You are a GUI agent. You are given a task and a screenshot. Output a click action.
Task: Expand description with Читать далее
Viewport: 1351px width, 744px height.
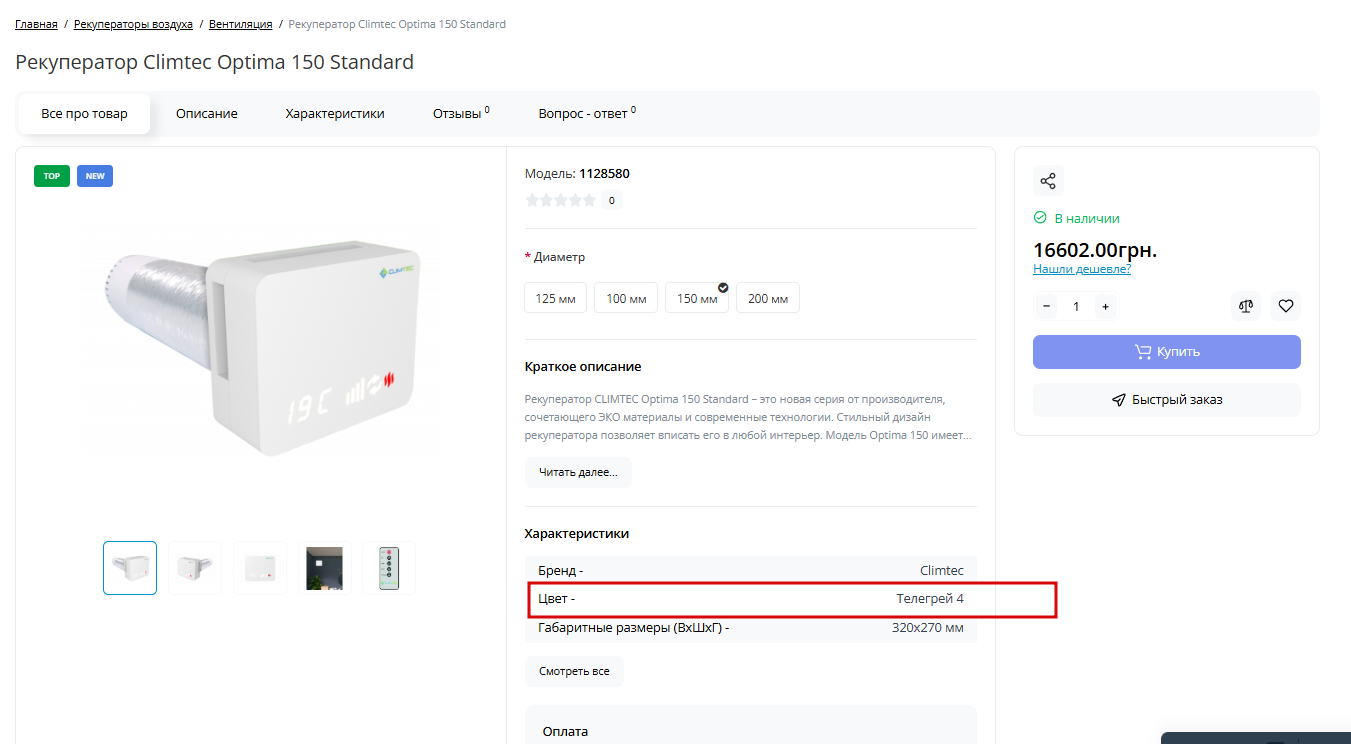click(578, 472)
